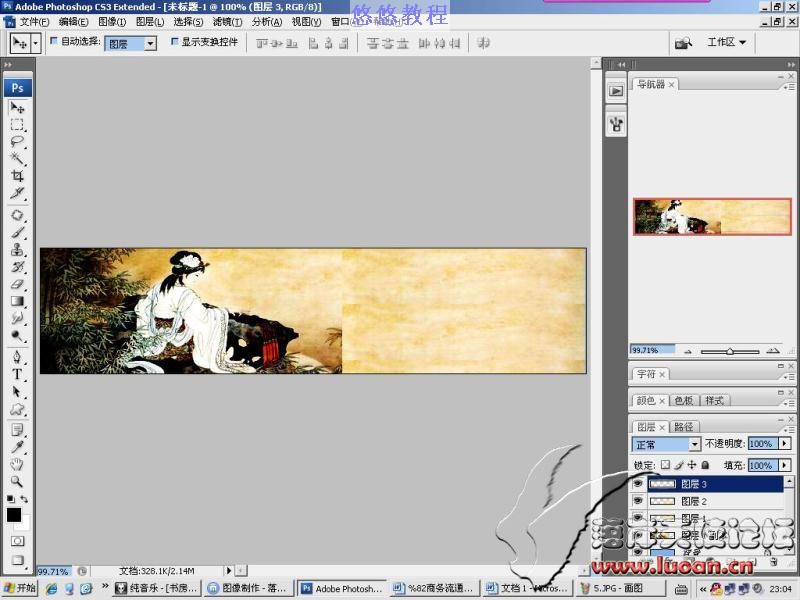Image resolution: width=800 pixels, height=600 pixels.
Task: Adjust the navigator zoom slider
Action: (x=730, y=351)
